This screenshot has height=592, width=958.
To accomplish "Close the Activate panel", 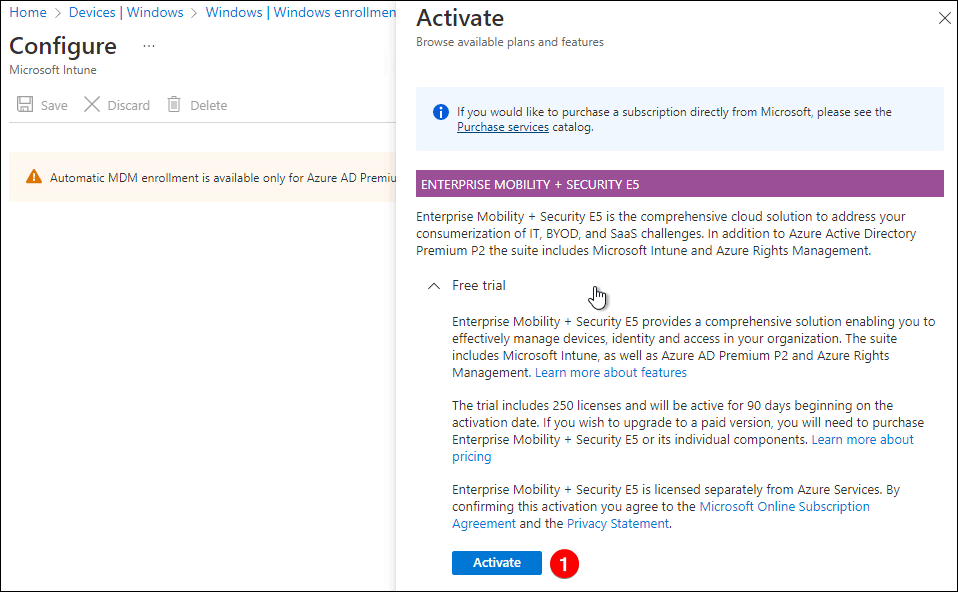I will (945, 18).
